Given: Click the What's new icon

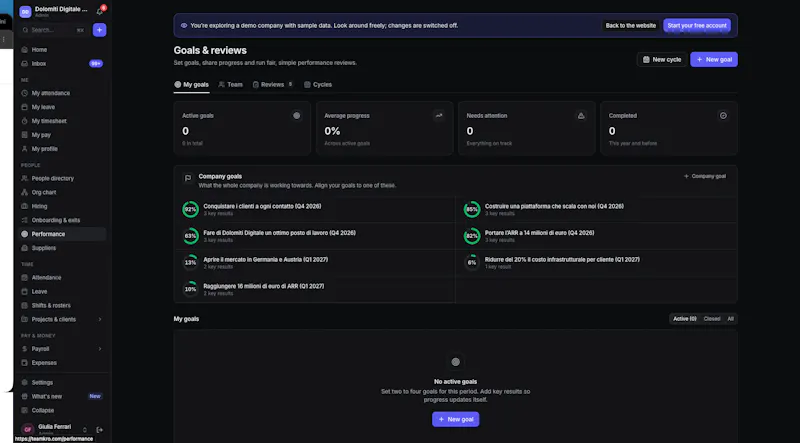Looking at the screenshot, I should coord(24,397).
